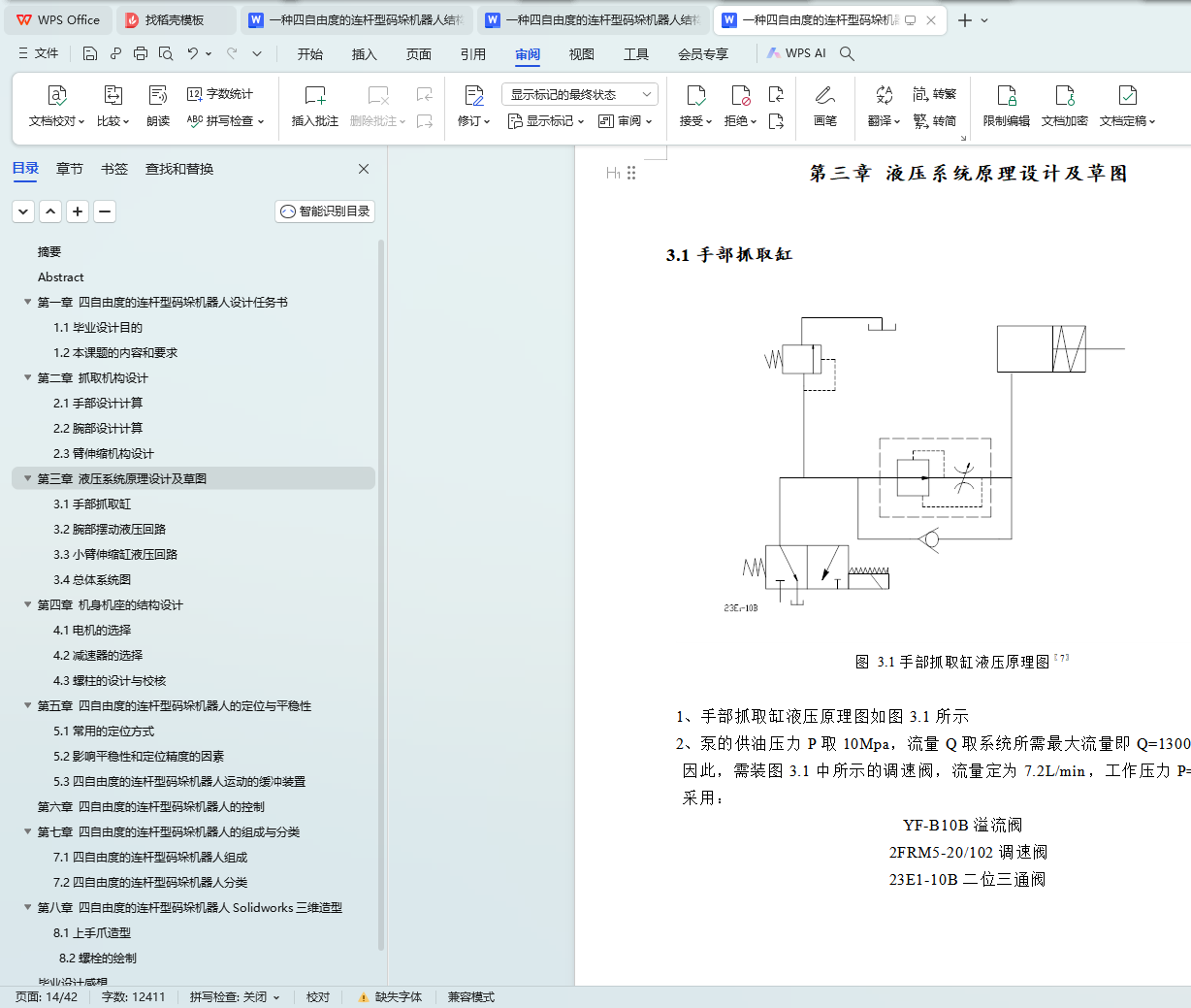This screenshot has height=1008, width=1191.
Task: Click 兼容模式 in status bar
Action: 471,997
